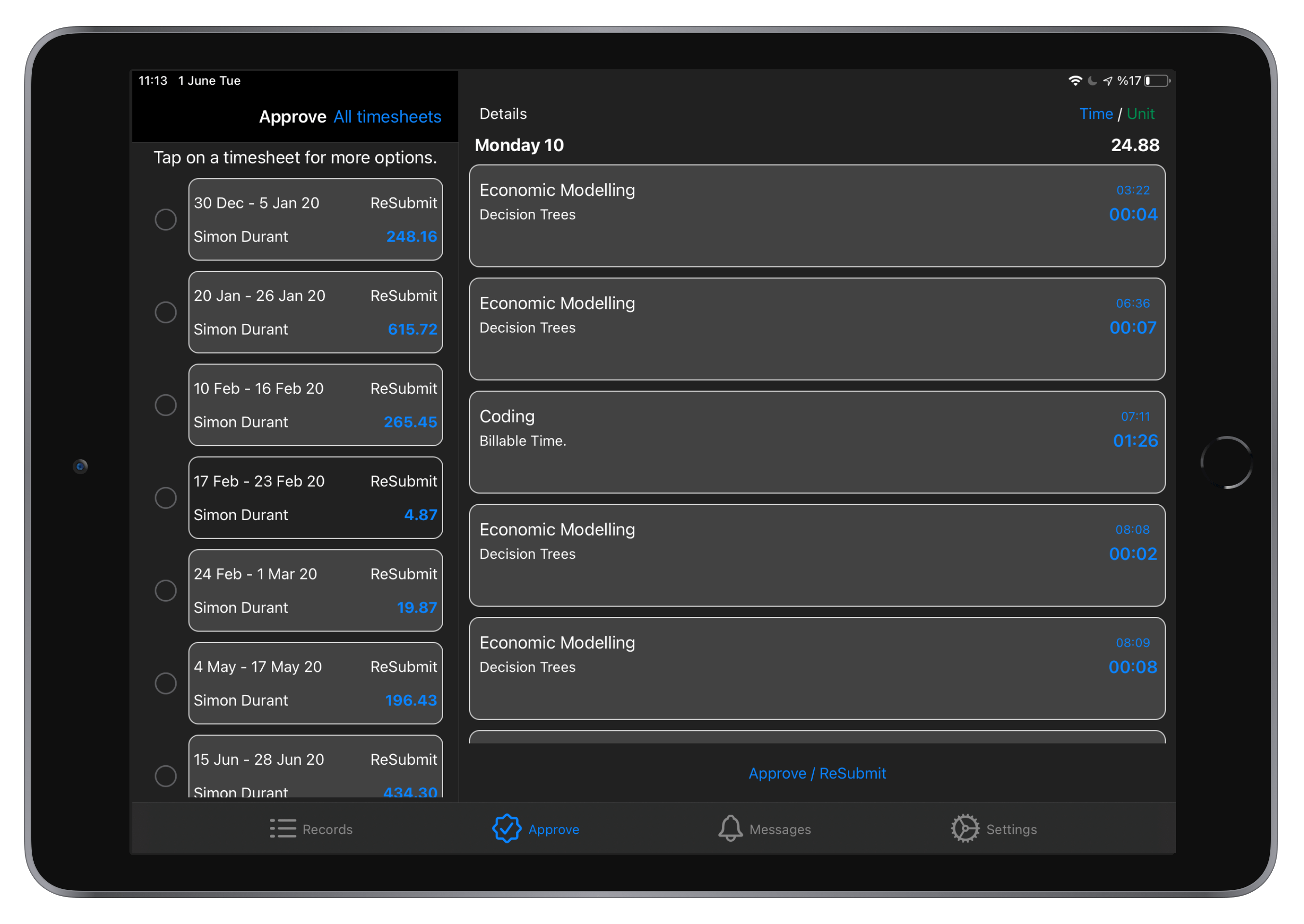Screen dimensions: 1304x924
Task: Switch details view to Unit
Action: (x=1140, y=114)
